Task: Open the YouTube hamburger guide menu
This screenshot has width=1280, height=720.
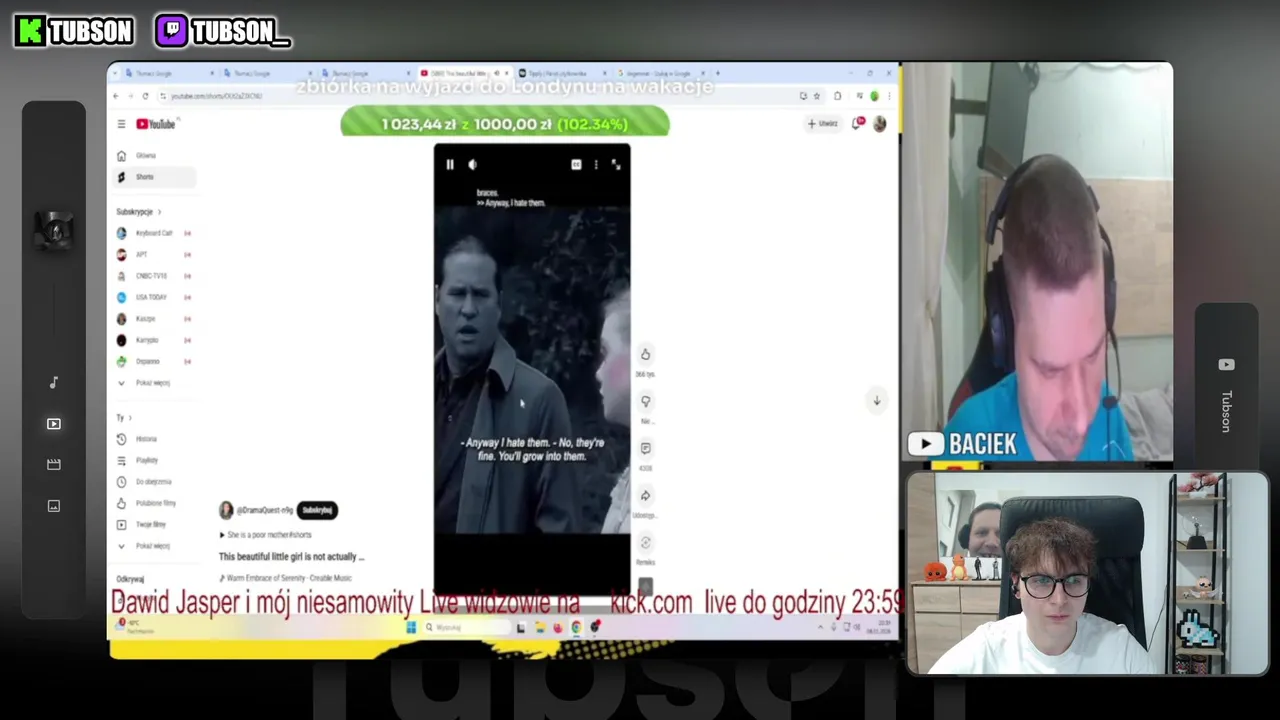Action: (121, 124)
